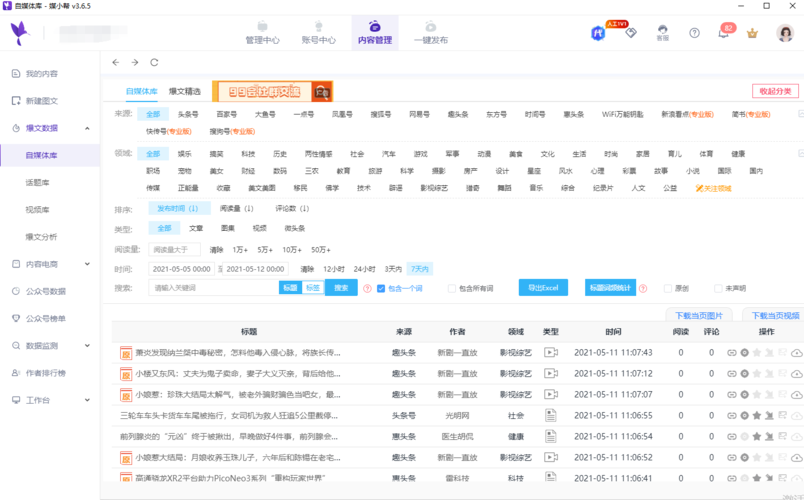Open 话题库 in the sidebar
Screen dimensions: 804x500
click(37, 183)
